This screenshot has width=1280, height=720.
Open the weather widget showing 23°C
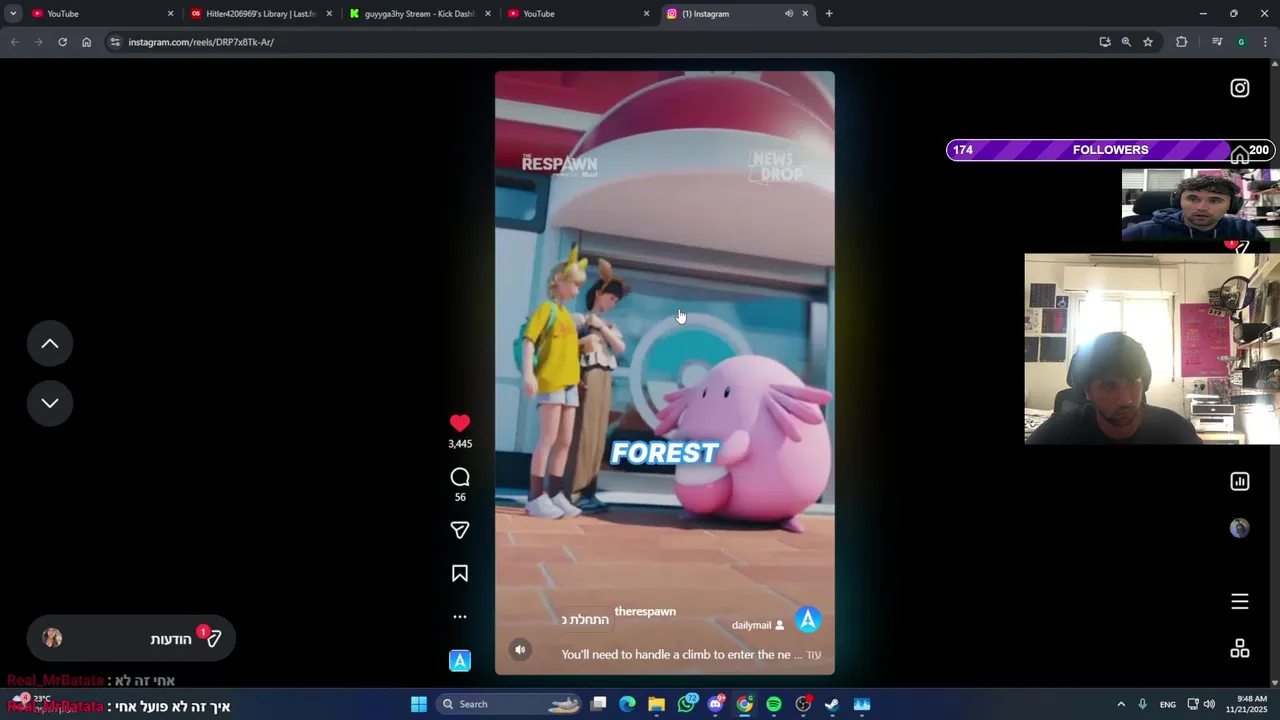click(40, 703)
